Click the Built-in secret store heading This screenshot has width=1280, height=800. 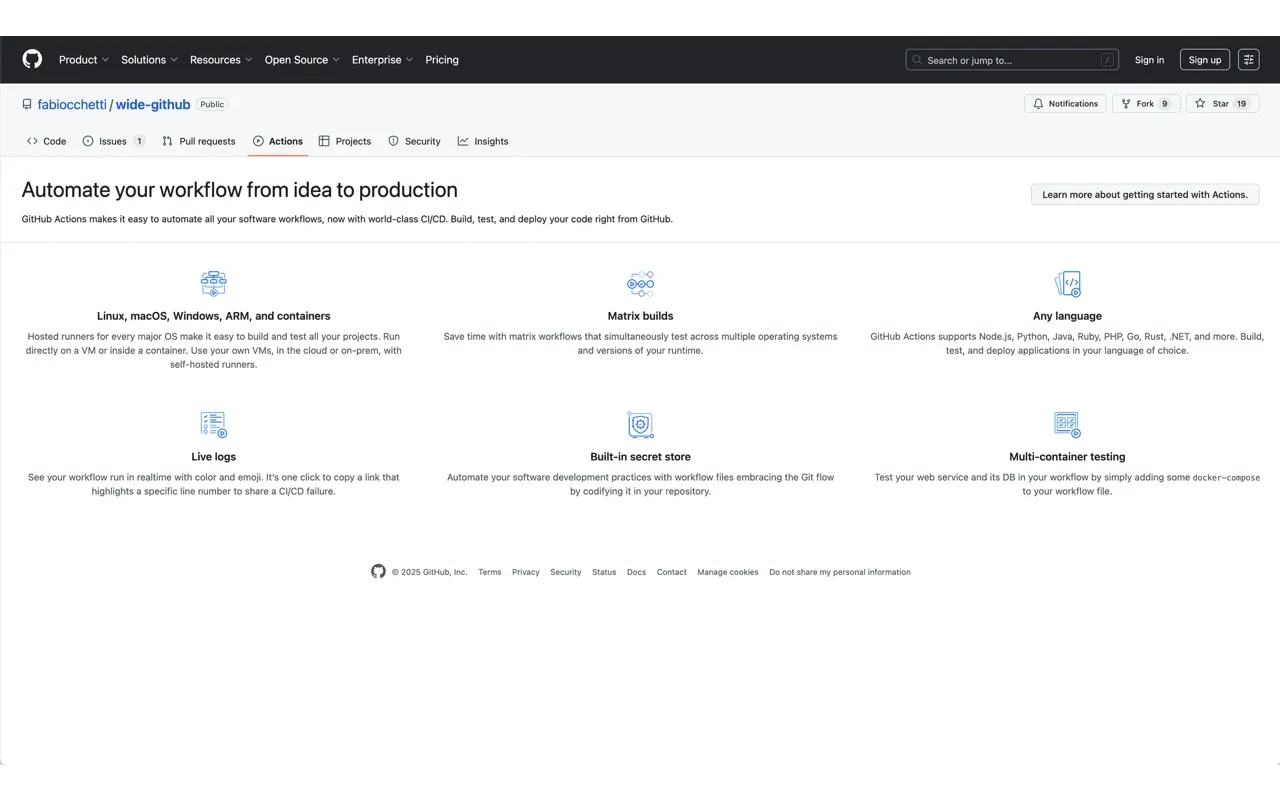[640, 457]
